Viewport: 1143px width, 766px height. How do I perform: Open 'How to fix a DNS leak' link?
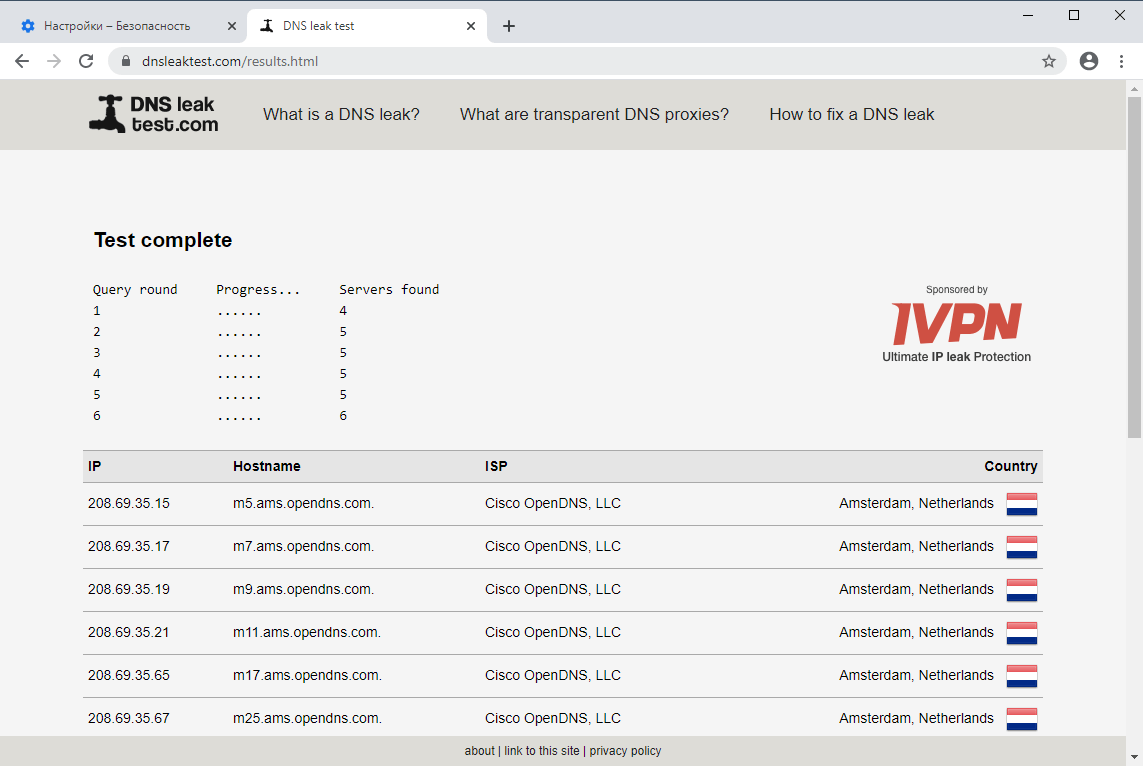point(851,114)
